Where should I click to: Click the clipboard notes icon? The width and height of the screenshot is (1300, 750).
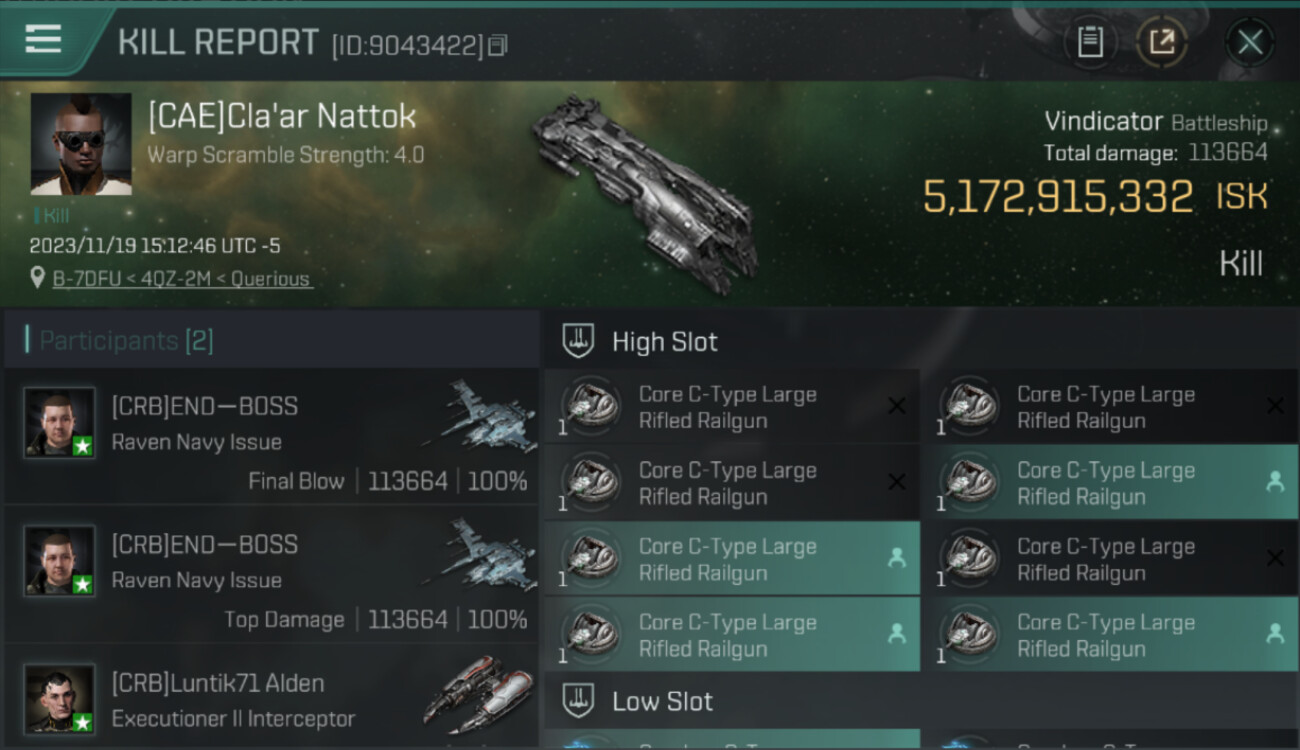pos(1090,43)
